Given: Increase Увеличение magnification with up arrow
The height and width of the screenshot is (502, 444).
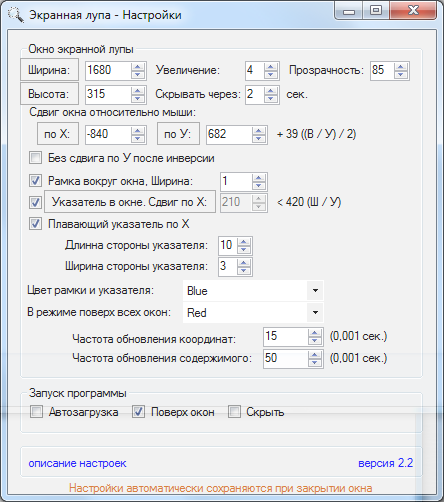Looking at the screenshot, I should pos(271,67).
